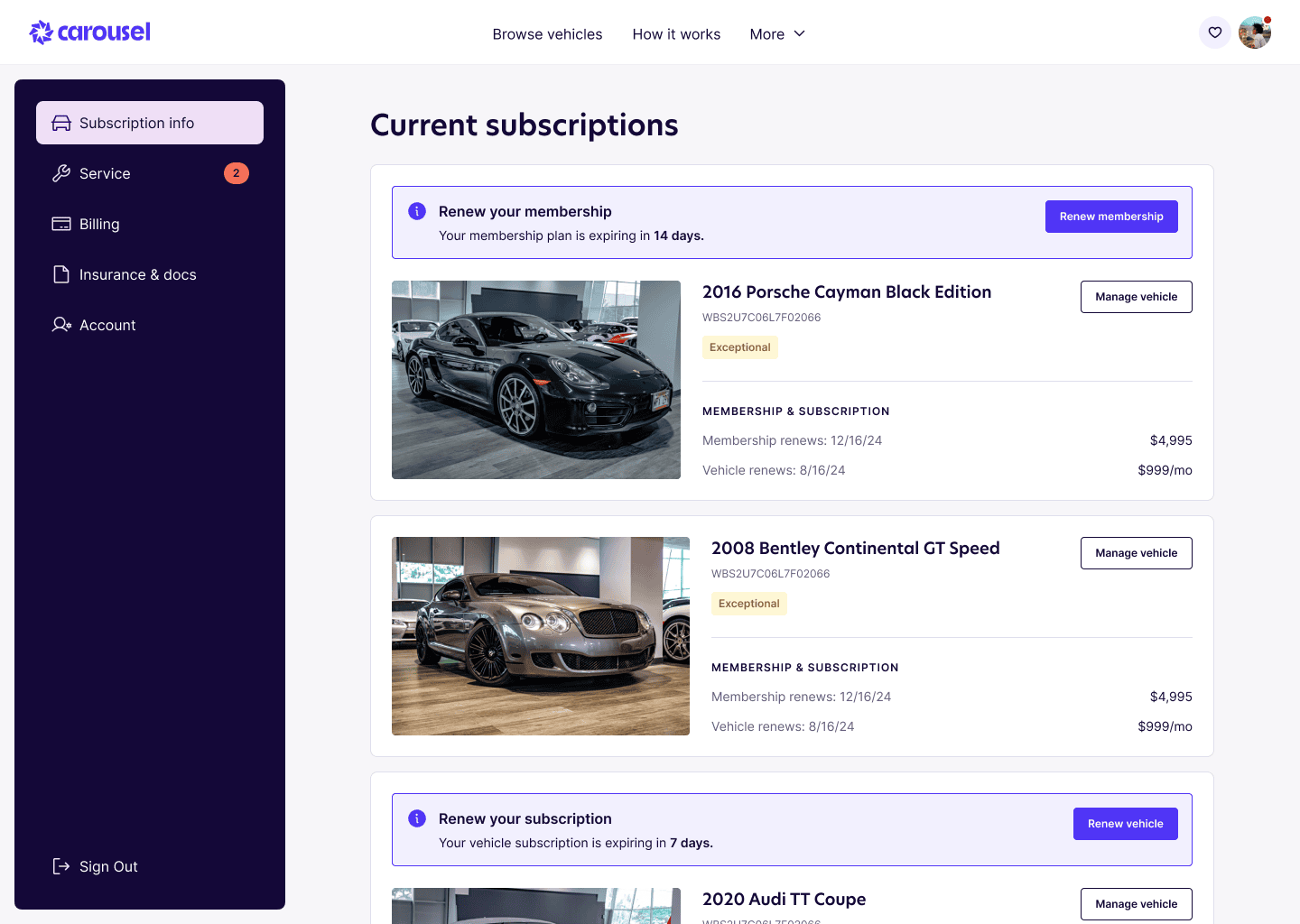Click the person icon beside Account
1300x924 pixels.
click(61, 325)
